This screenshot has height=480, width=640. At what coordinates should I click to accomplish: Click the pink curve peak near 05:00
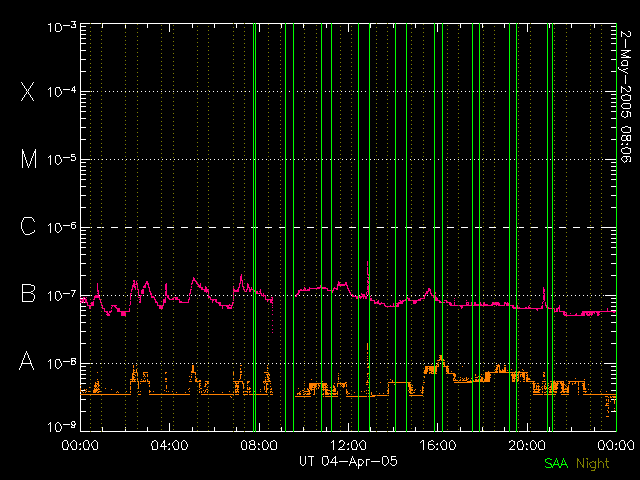point(193,279)
